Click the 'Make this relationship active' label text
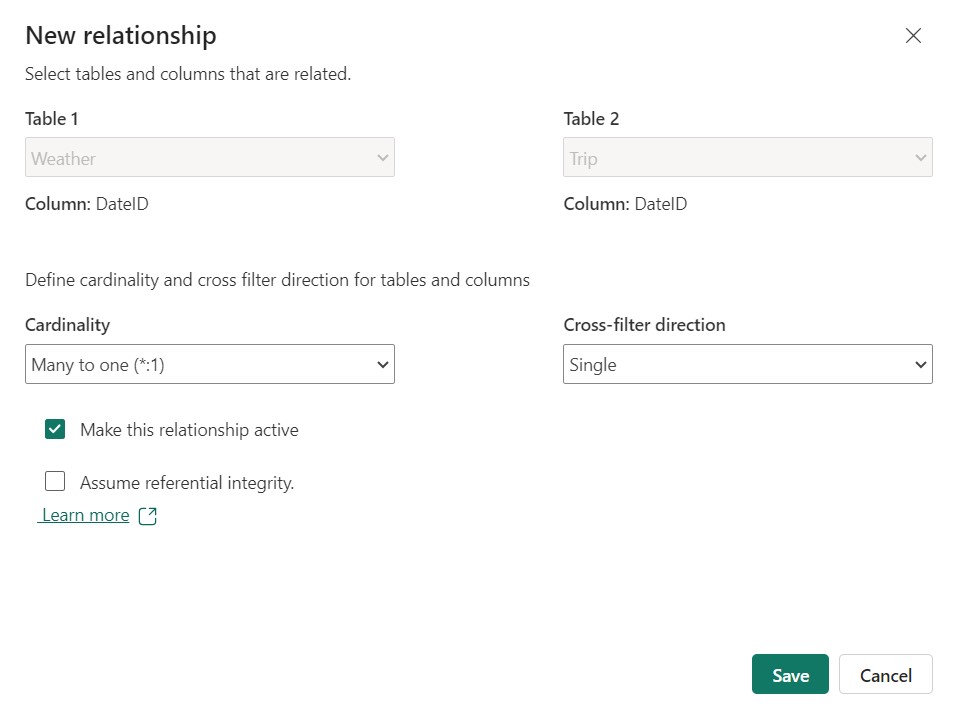This screenshot has width=955, height=712. click(189, 430)
